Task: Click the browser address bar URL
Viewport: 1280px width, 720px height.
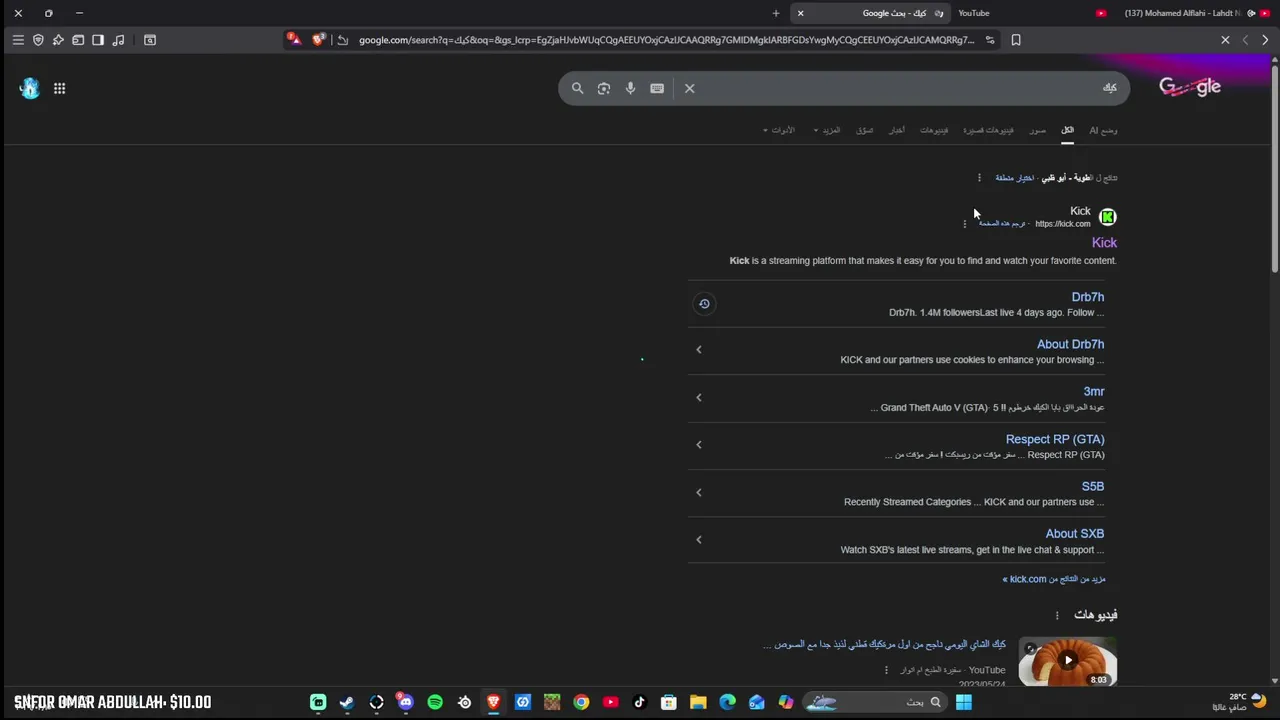Action: pyautogui.click(x=666, y=40)
